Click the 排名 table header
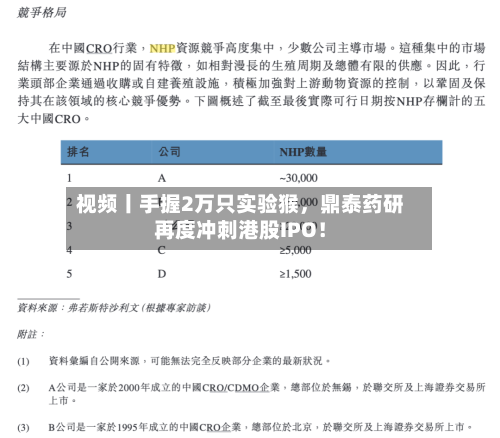500x438 pixels. (78, 152)
